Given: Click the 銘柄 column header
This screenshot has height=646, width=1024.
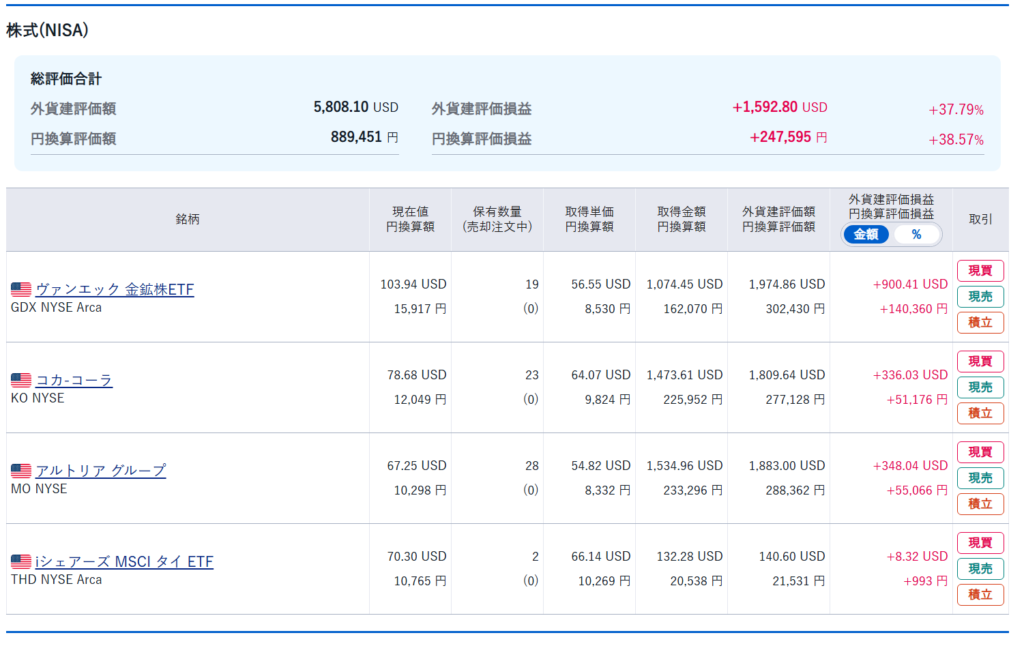Looking at the screenshot, I should coord(187,219).
